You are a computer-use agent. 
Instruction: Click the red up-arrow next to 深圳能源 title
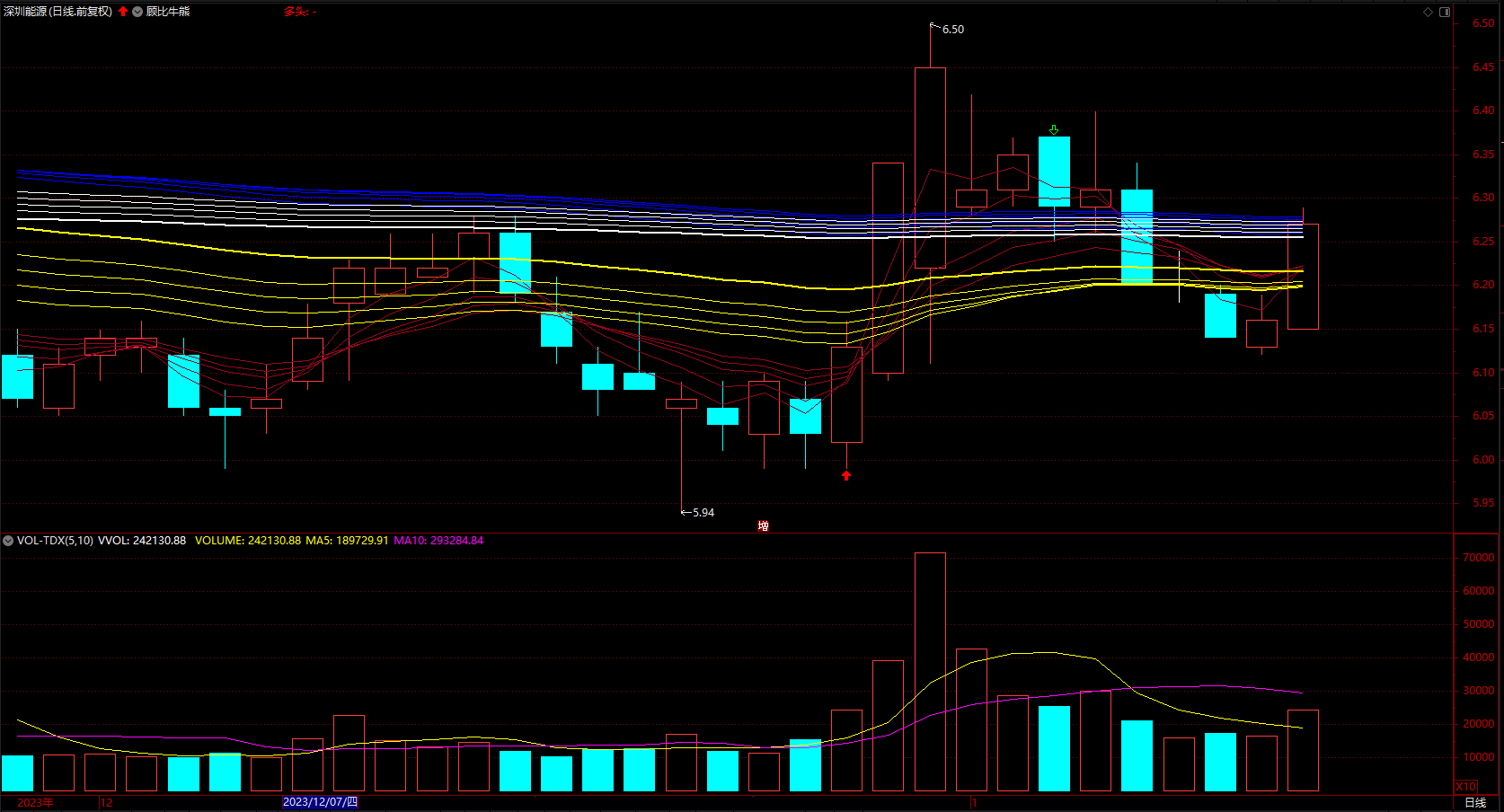[123, 12]
